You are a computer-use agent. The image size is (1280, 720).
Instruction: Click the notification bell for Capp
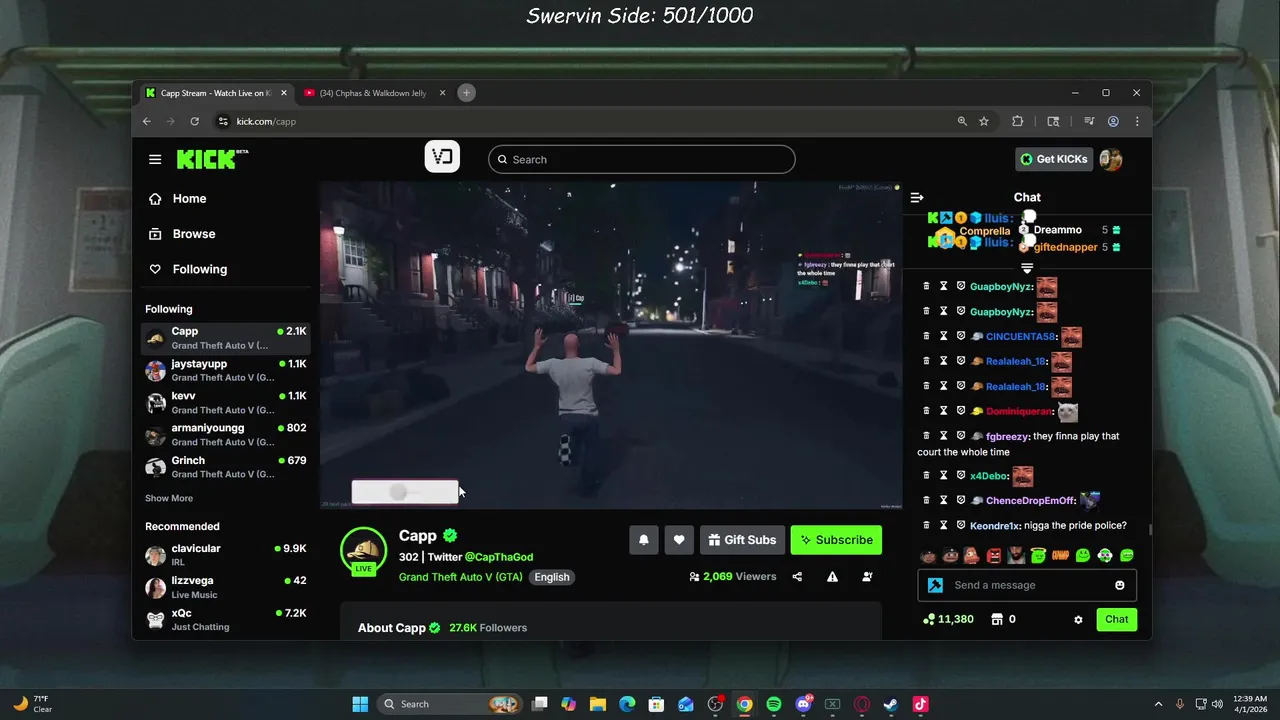[x=644, y=540]
